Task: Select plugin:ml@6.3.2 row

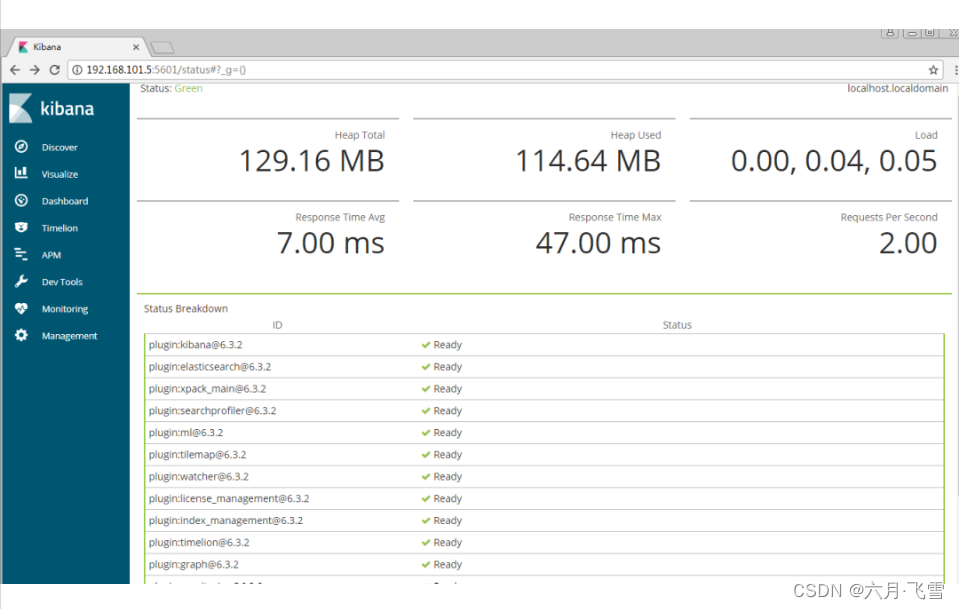Action: tap(544, 433)
